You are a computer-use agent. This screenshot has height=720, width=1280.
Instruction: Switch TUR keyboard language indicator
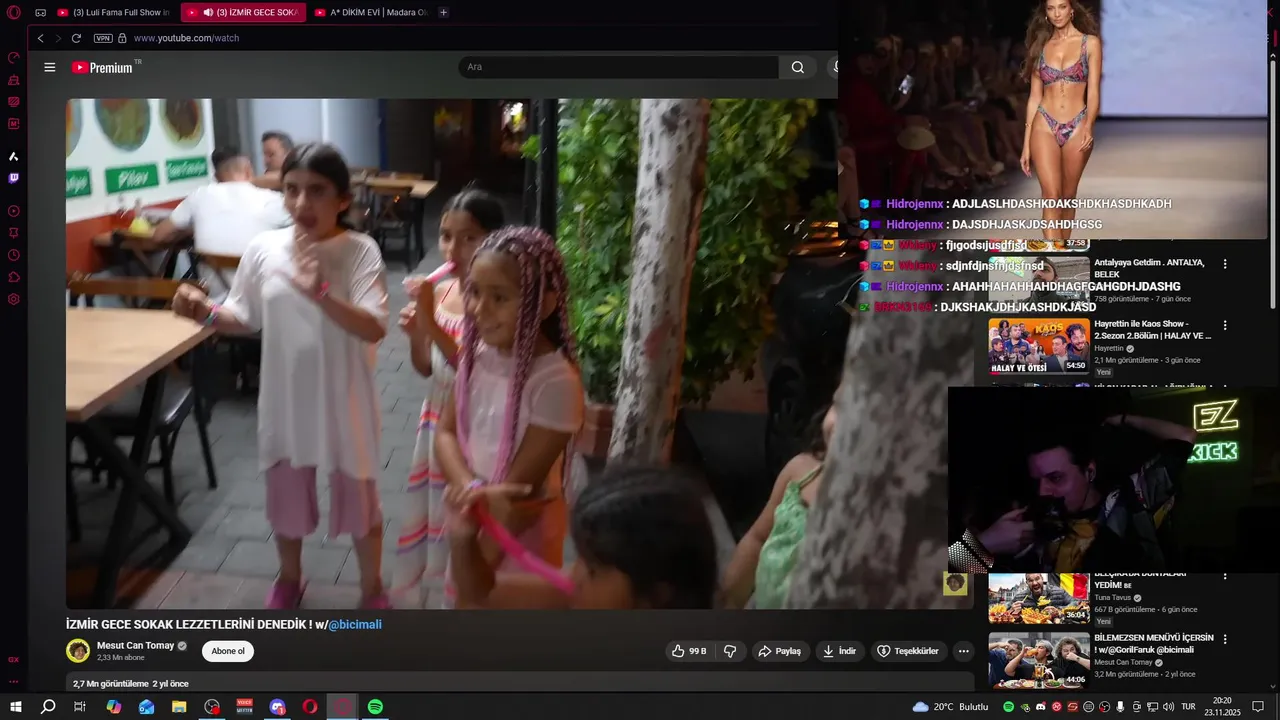click(1188, 707)
